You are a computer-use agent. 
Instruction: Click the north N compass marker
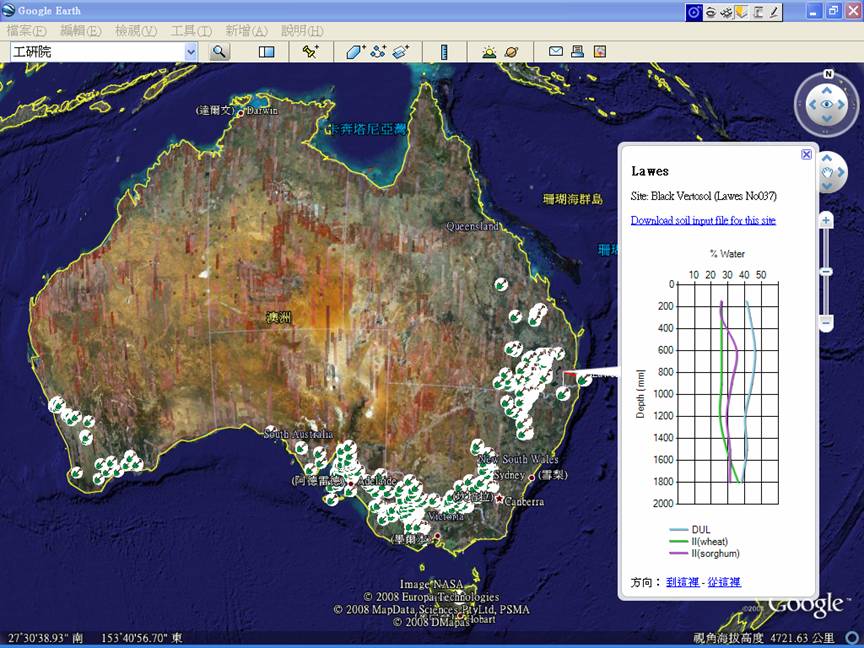tap(828, 74)
